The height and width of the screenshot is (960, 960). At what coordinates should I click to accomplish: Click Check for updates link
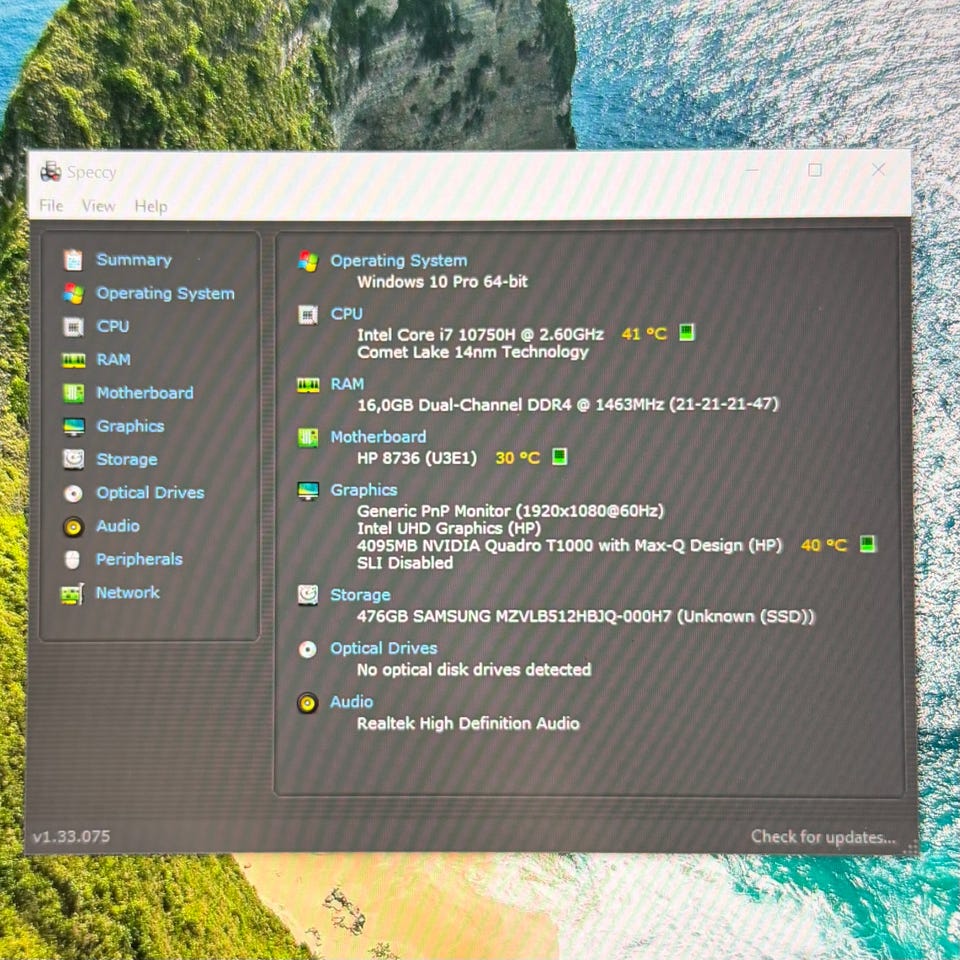[823, 837]
